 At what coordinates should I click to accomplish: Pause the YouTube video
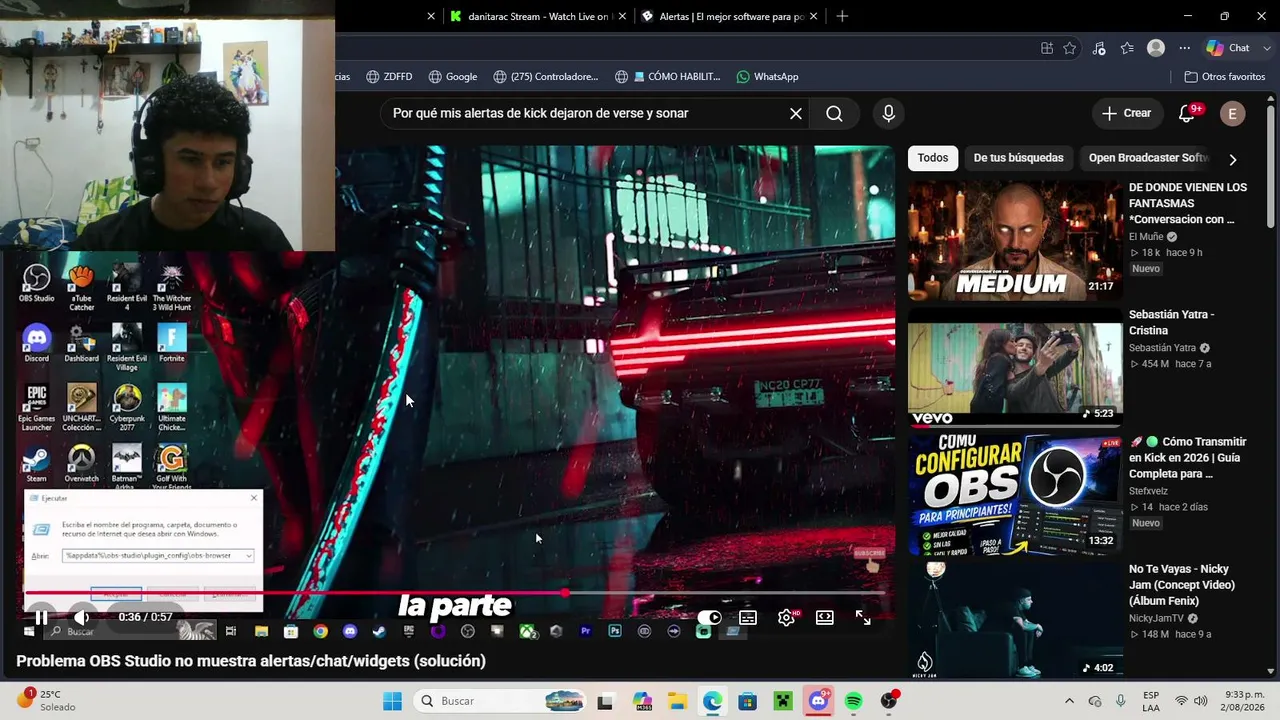(41, 618)
